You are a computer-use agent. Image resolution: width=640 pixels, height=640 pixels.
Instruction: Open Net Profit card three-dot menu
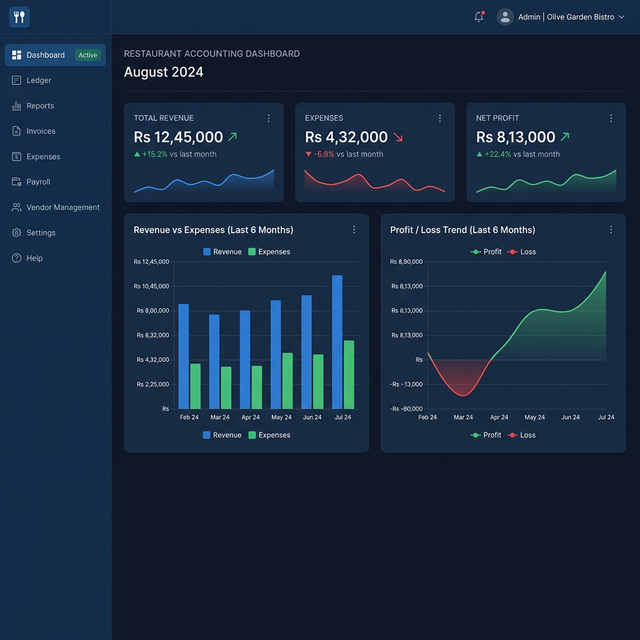point(611,118)
